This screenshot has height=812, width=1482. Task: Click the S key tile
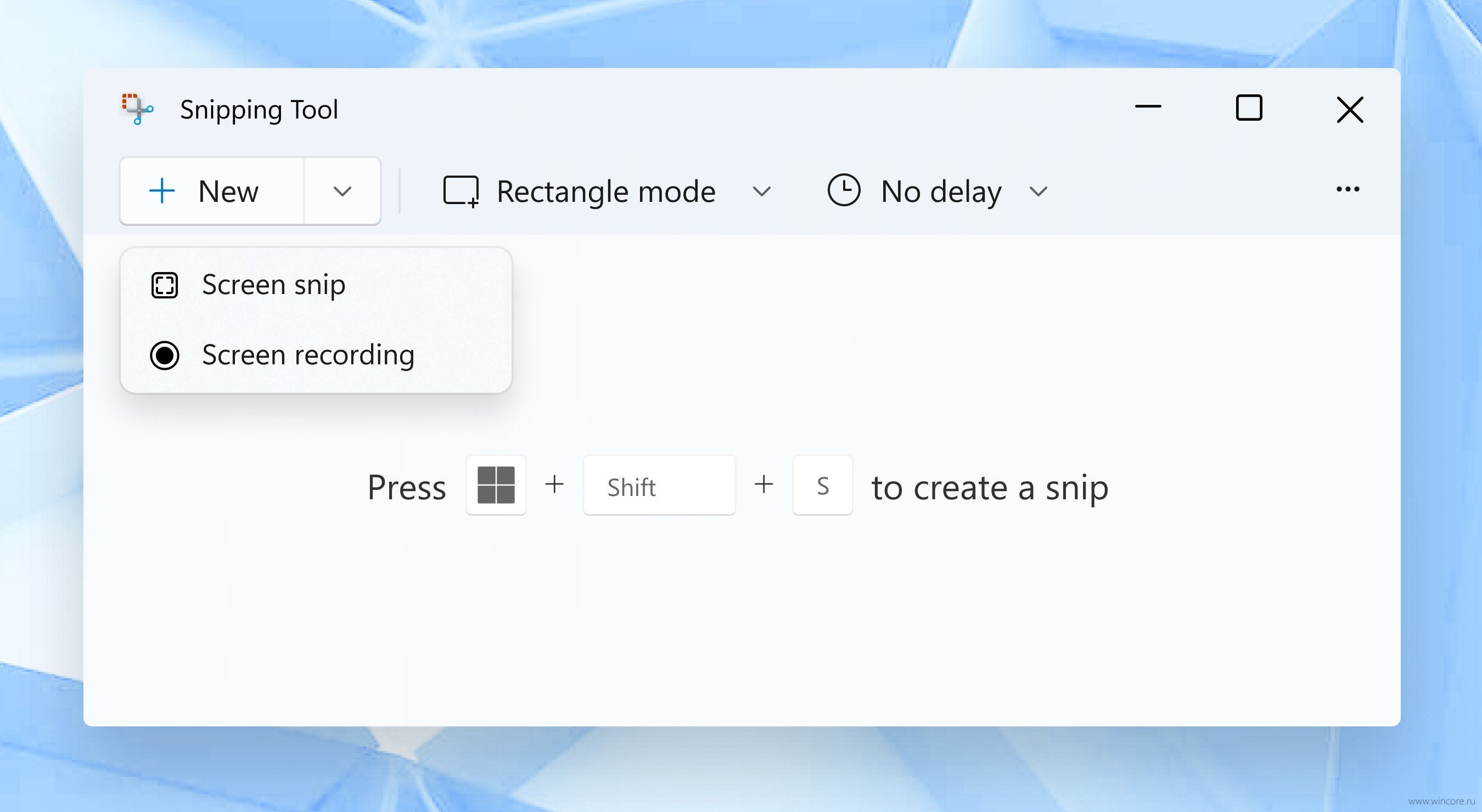click(x=823, y=485)
